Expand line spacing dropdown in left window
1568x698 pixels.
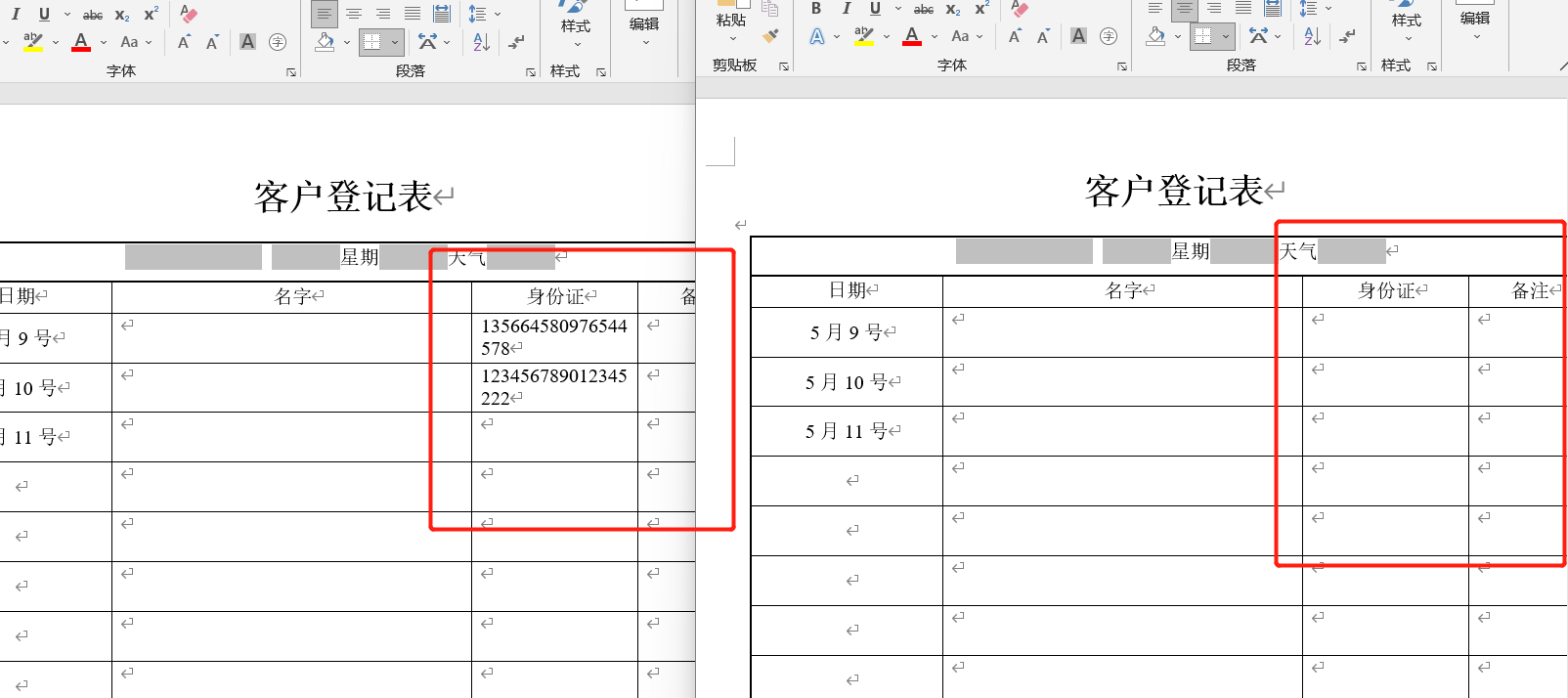click(x=498, y=14)
